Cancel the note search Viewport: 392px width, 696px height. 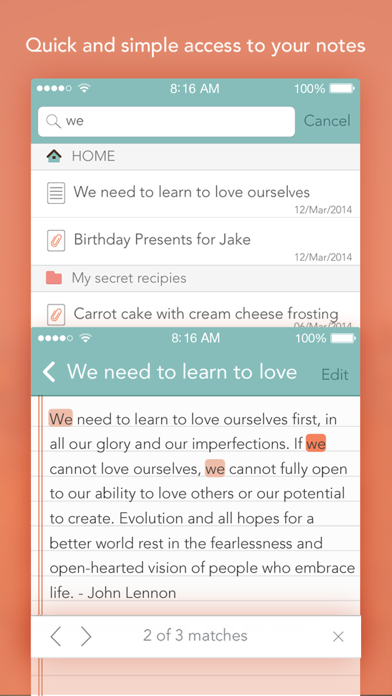coord(327,121)
